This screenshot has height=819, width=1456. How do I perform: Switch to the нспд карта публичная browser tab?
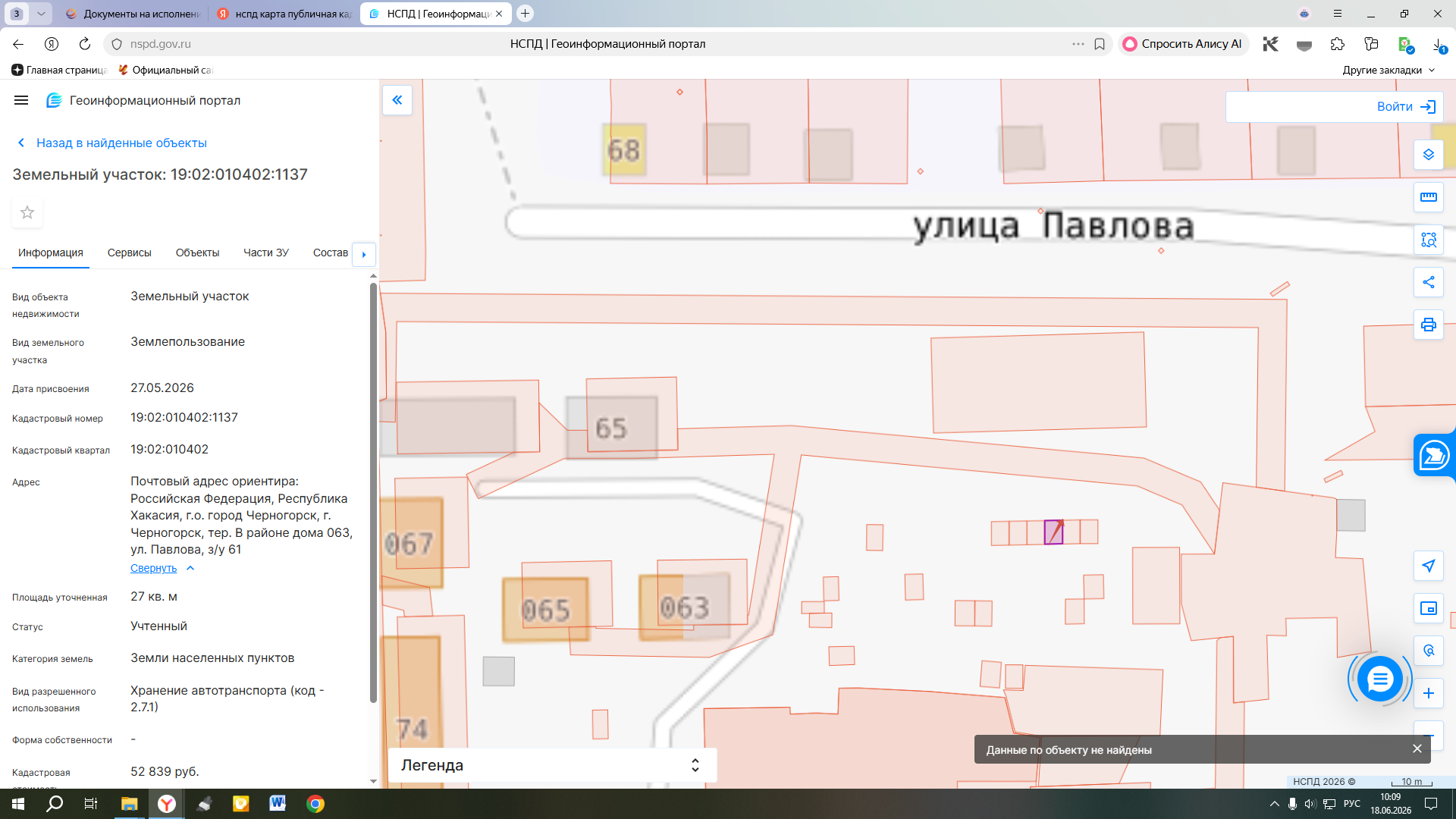284,14
